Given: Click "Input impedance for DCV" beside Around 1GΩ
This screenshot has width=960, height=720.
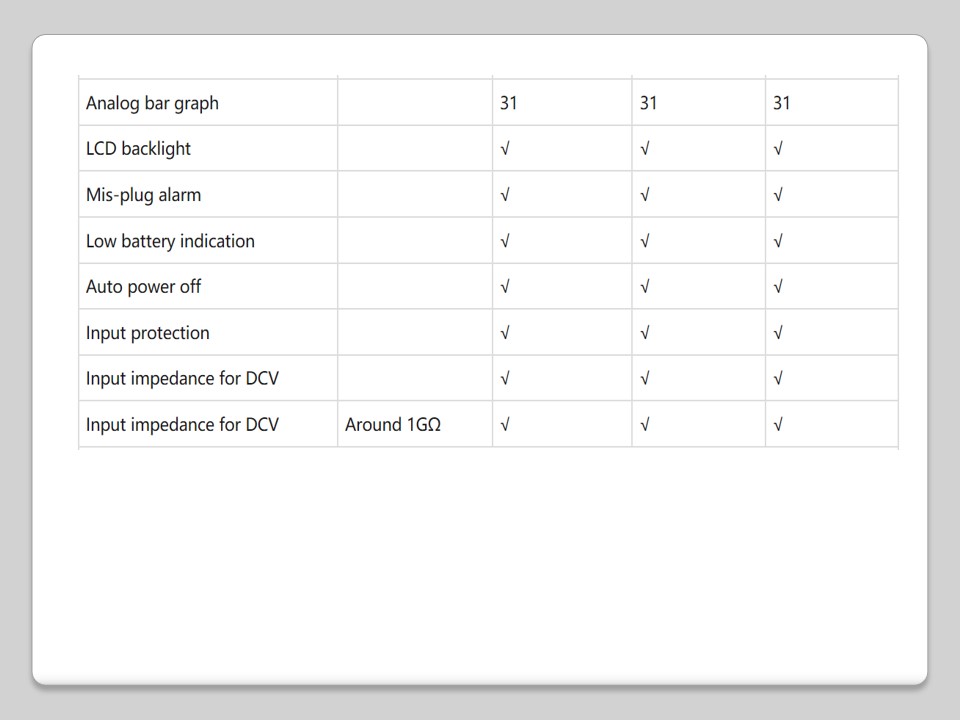Looking at the screenshot, I should pyautogui.click(x=182, y=425).
